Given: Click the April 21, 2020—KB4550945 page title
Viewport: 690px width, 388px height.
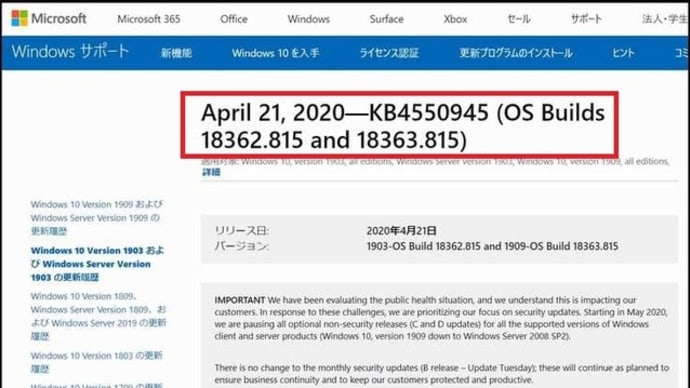Looking at the screenshot, I should point(403,126).
